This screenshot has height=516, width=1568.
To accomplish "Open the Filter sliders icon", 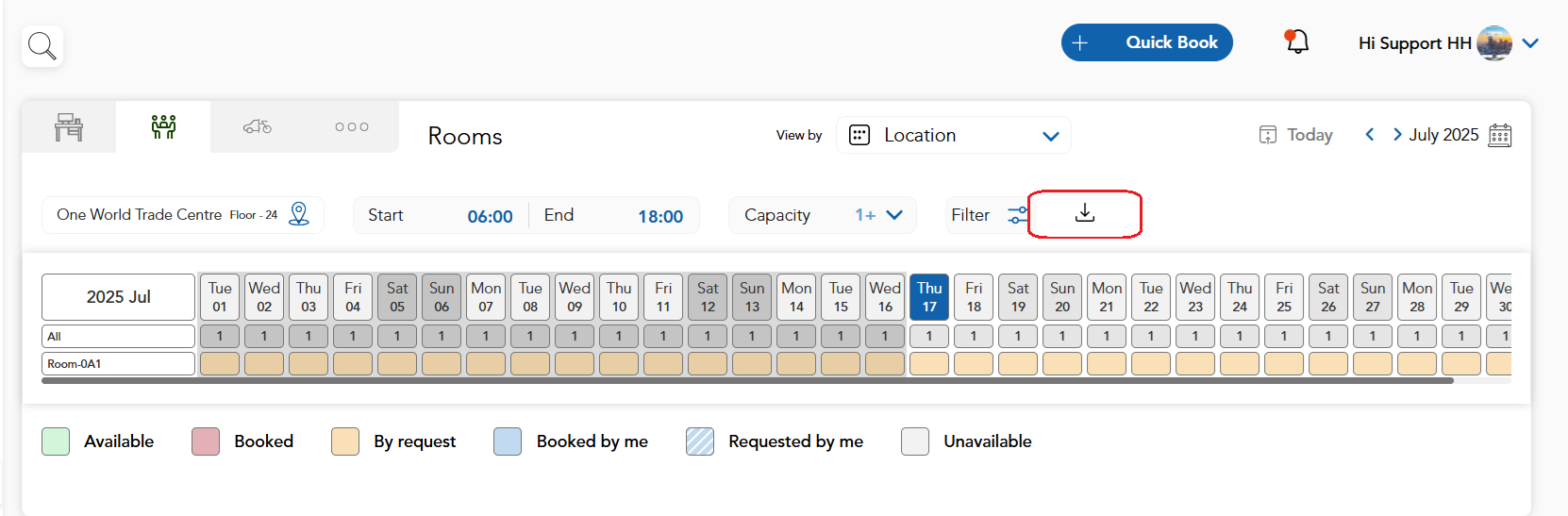I will [x=1017, y=215].
